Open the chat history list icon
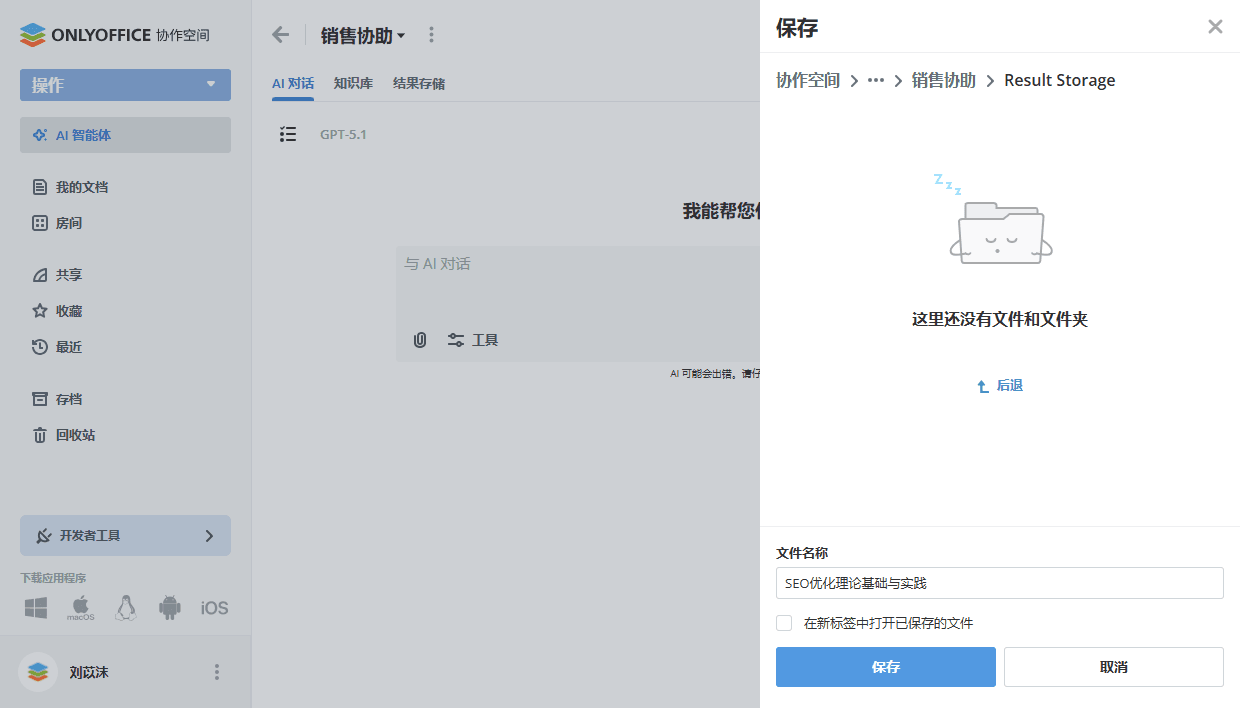 (288, 134)
